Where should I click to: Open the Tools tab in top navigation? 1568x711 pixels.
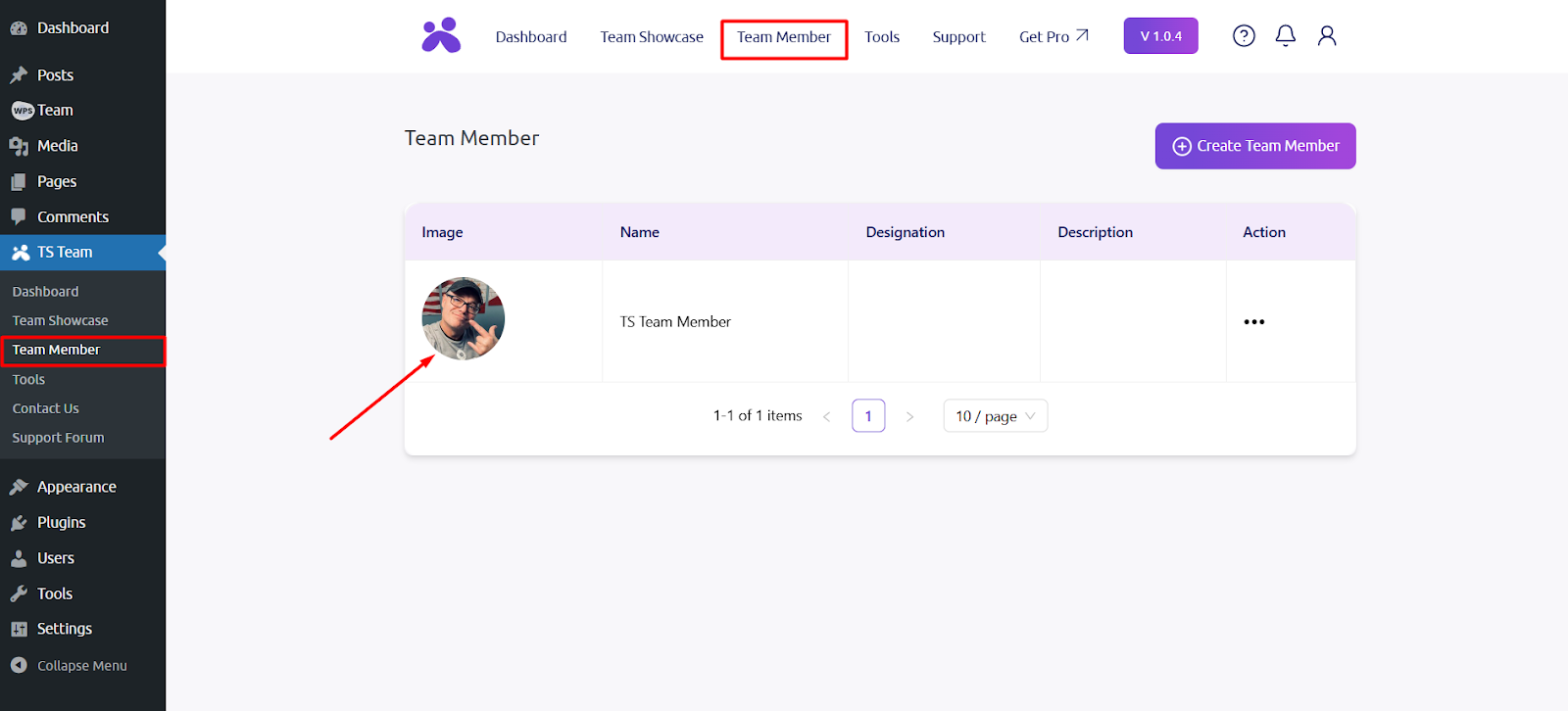882,37
